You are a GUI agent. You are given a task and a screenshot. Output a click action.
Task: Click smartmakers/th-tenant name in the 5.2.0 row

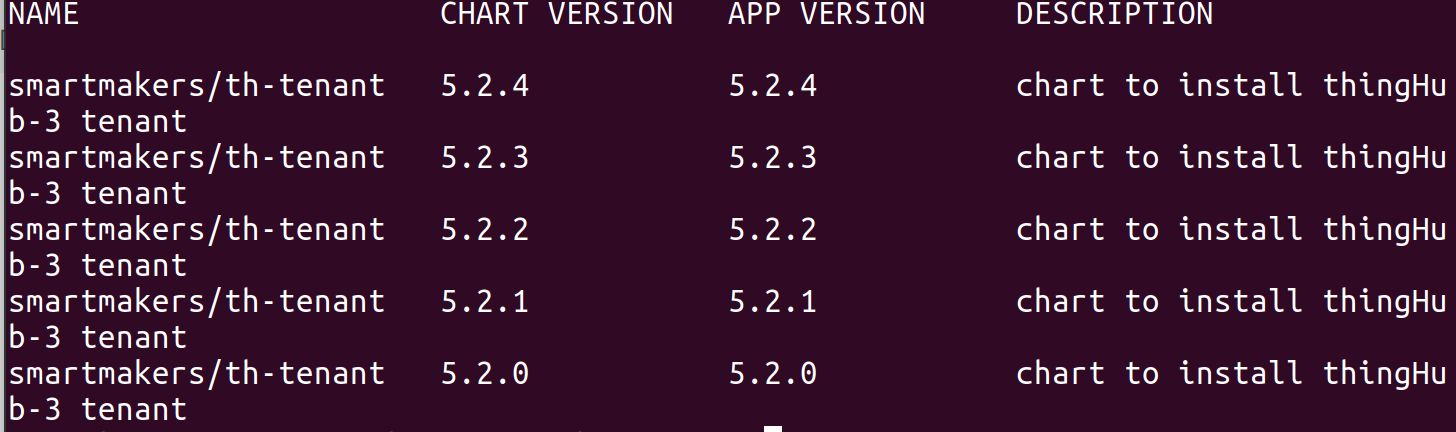(197, 374)
